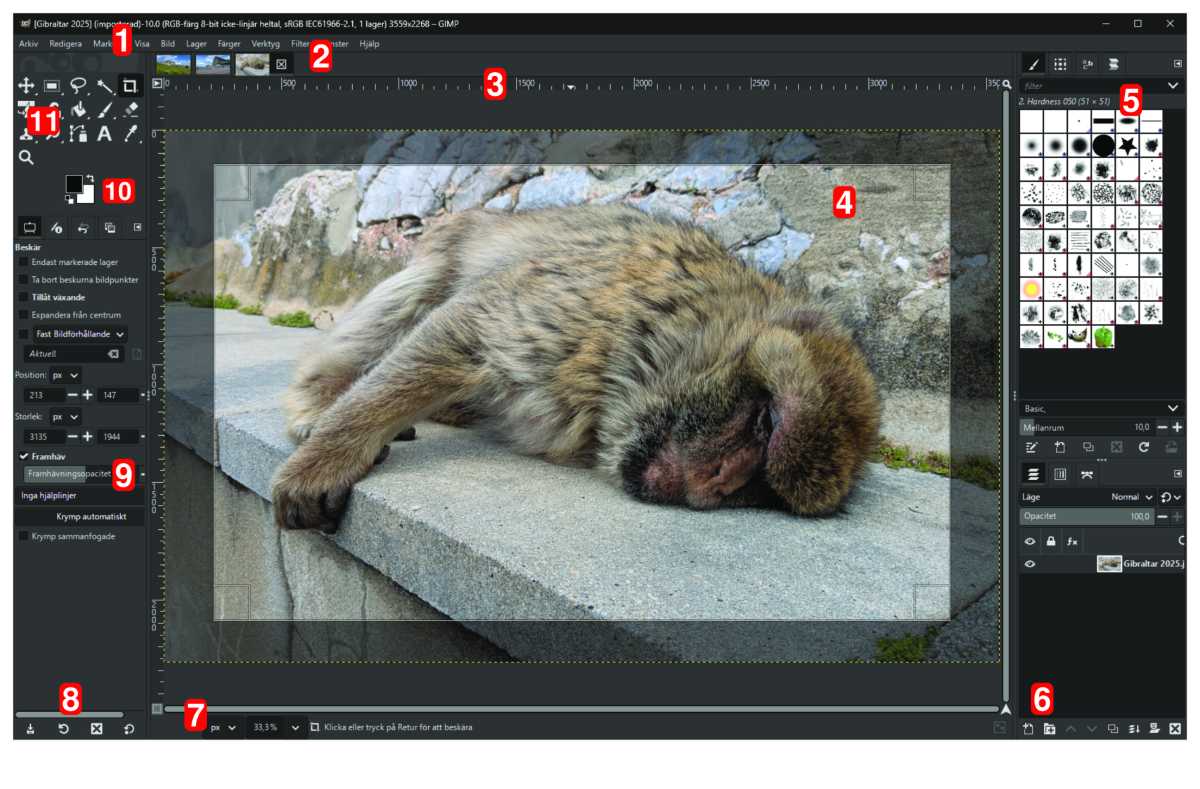Open the Arkiv menu
The image size is (1200, 789).
[28, 44]
